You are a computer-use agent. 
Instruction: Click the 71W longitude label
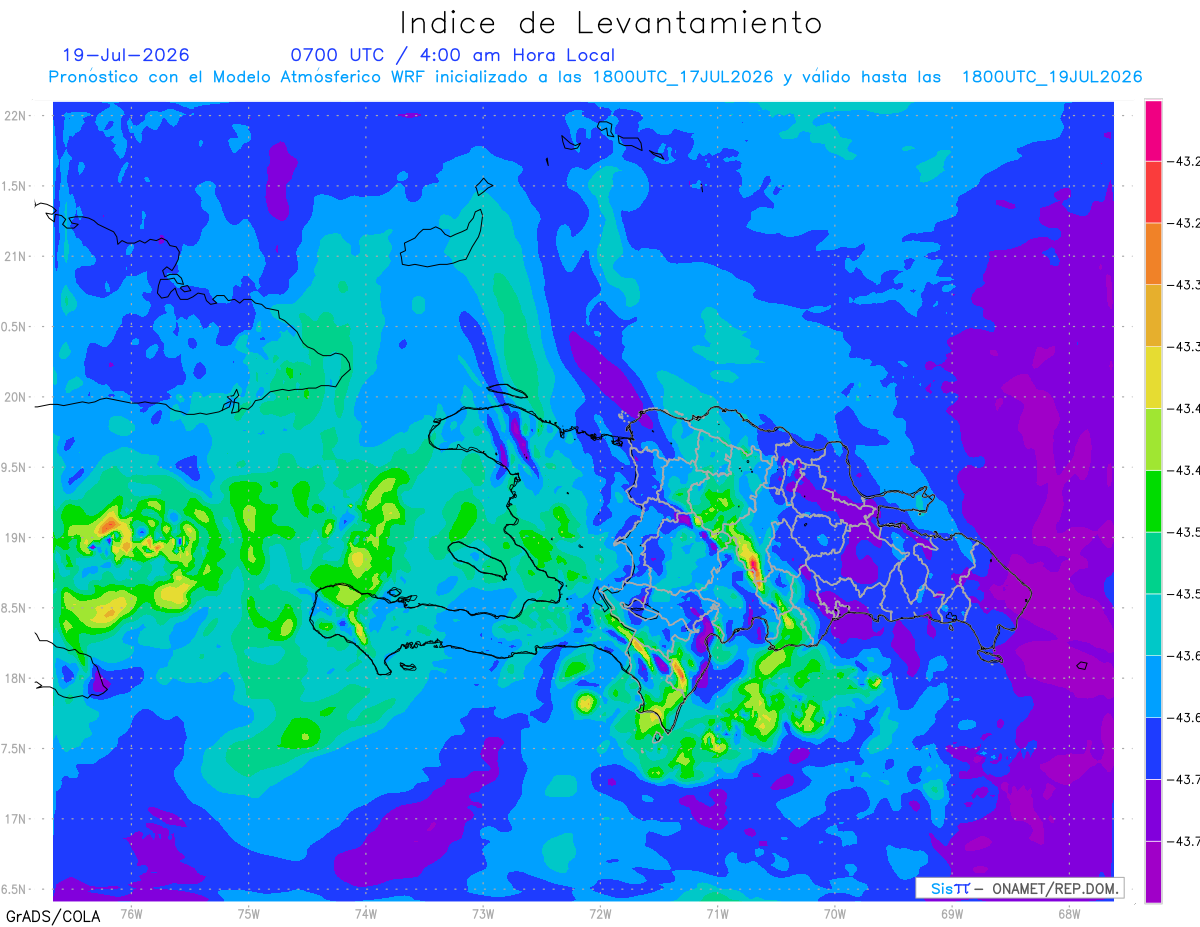coord(717,913)
